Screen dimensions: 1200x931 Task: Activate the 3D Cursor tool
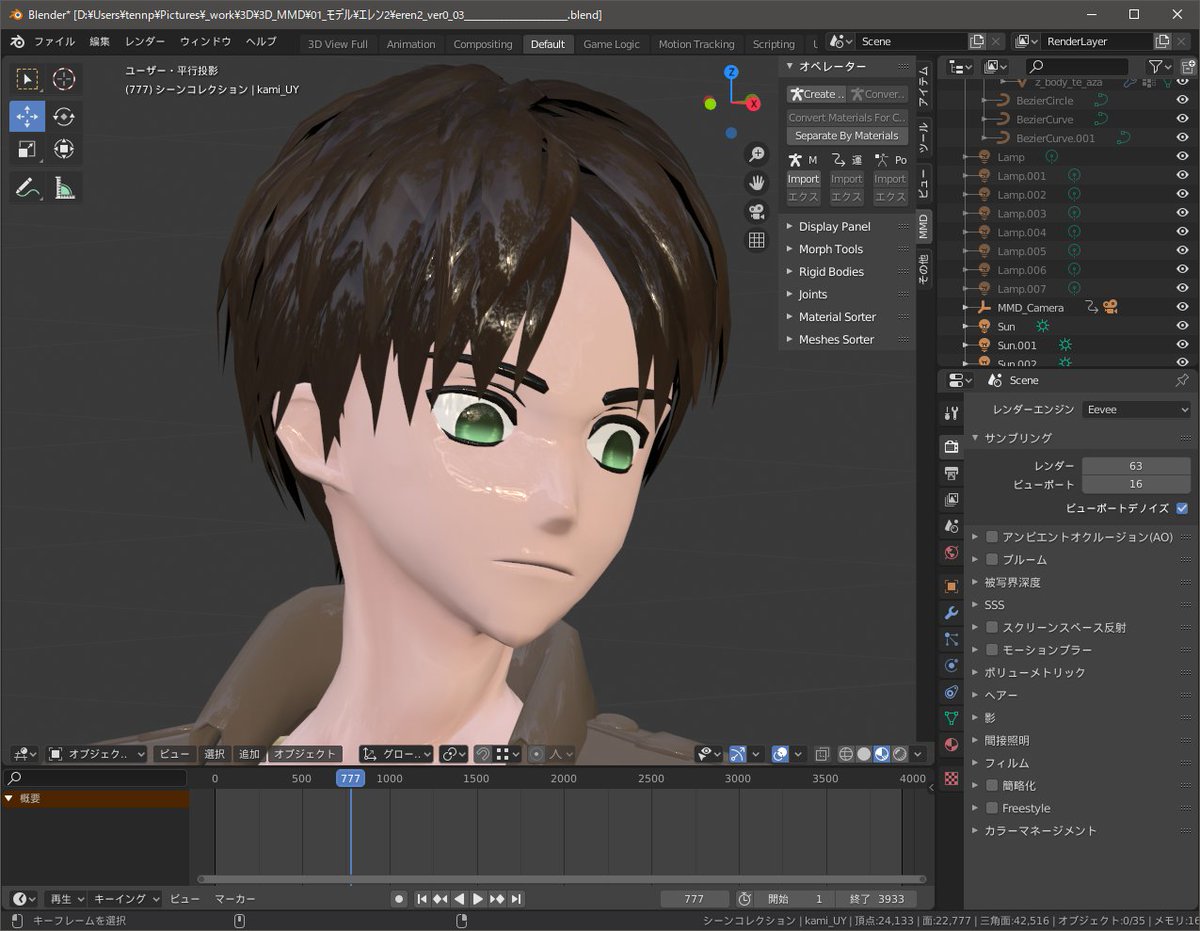click(64, 80)
